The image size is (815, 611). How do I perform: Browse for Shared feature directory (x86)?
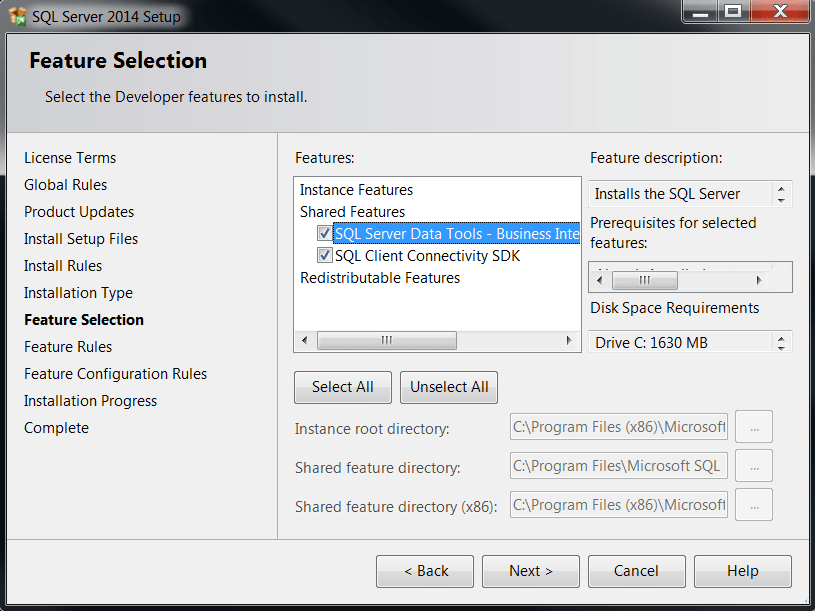754,505
